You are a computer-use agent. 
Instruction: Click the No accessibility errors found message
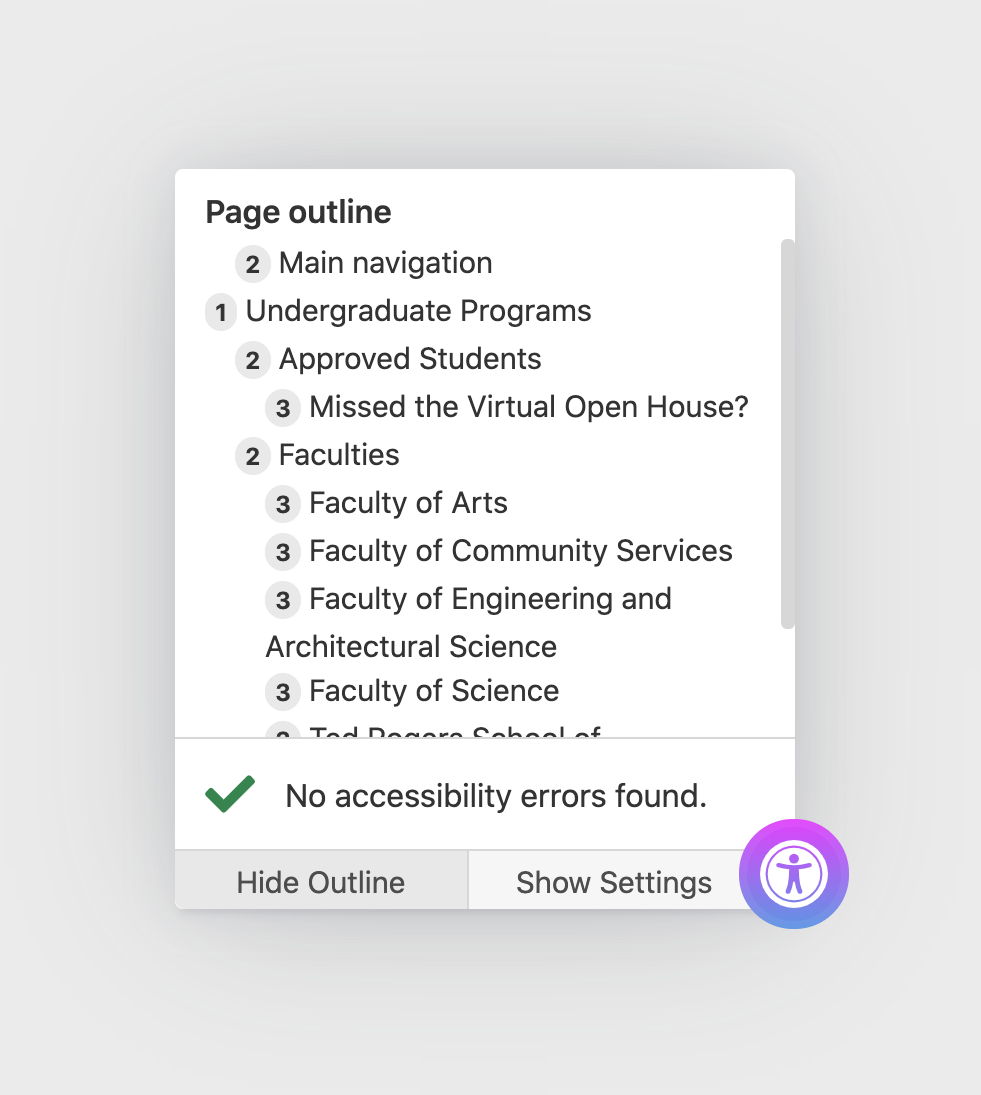click(496, 796)
